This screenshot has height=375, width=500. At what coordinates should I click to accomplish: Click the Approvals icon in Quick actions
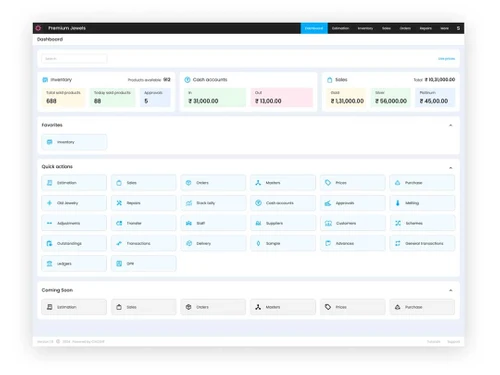[x=328, y=203]
